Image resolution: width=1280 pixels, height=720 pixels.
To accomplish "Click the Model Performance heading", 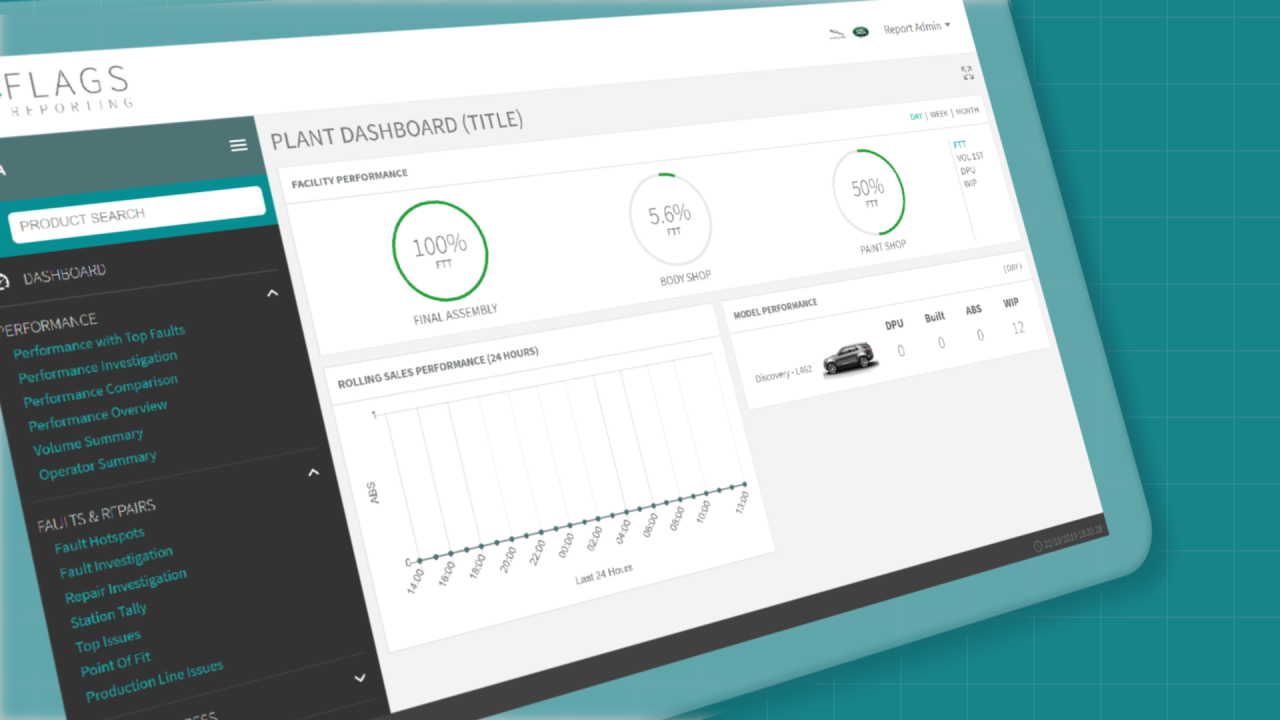I will pyautogui.click(x=775, y=308).
